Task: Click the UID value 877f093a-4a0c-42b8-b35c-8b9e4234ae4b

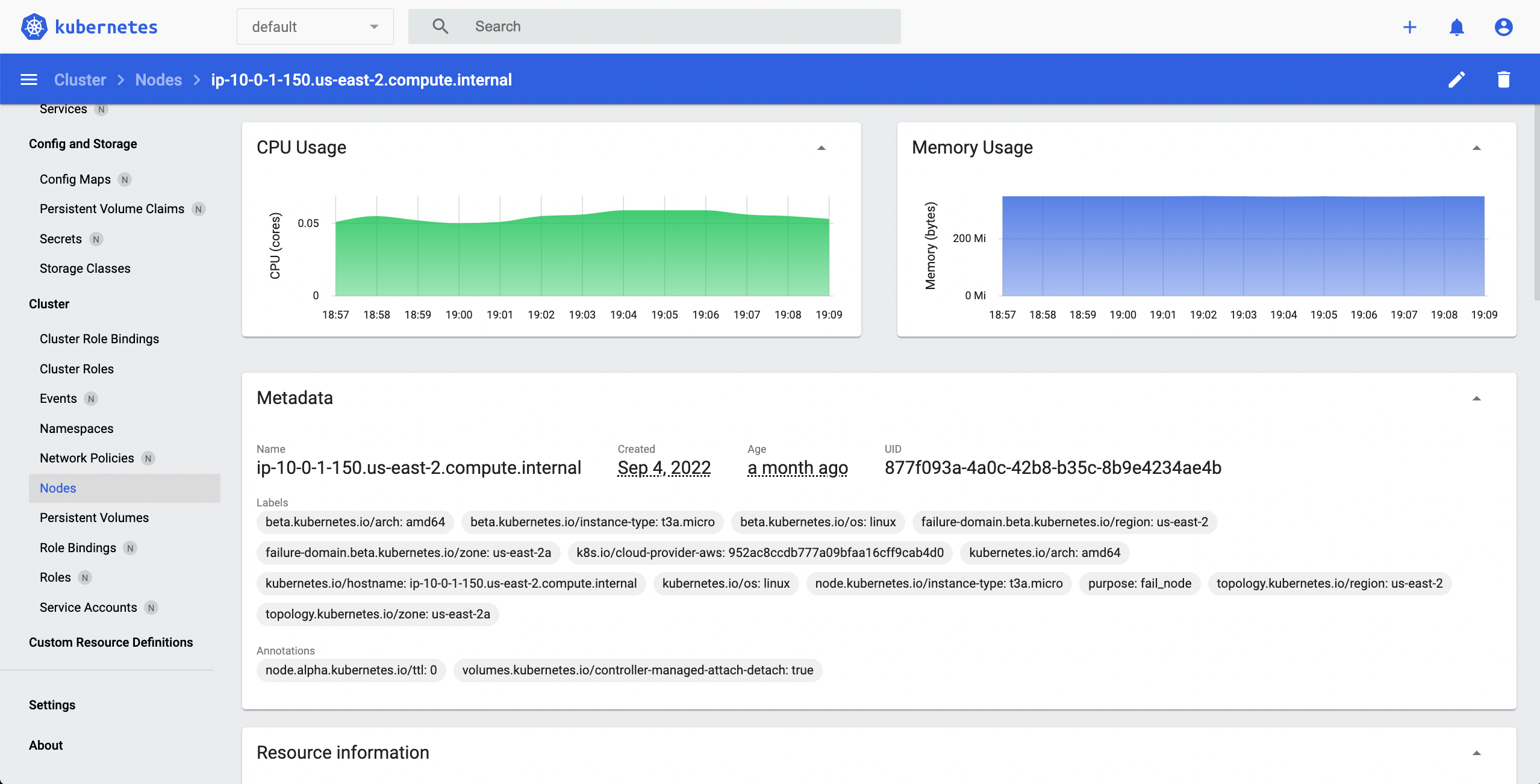Action: 1053,468
